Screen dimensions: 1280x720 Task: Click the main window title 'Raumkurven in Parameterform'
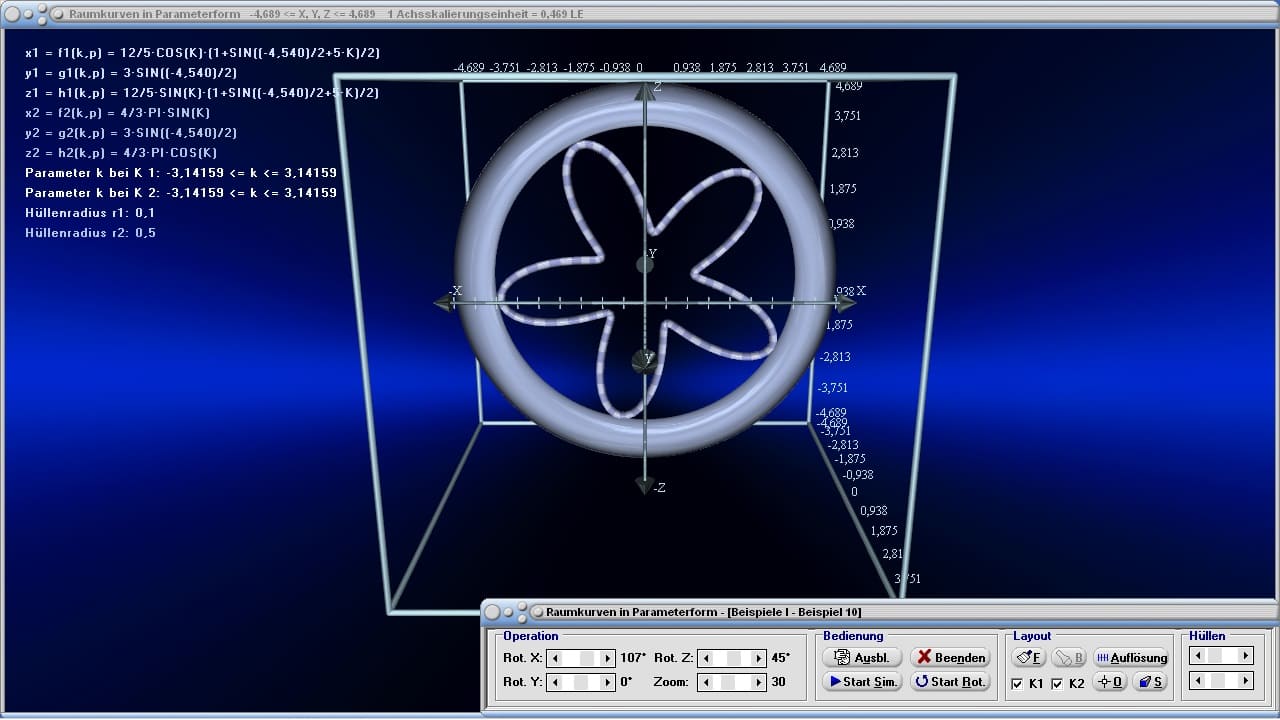(x=155, y=14)
